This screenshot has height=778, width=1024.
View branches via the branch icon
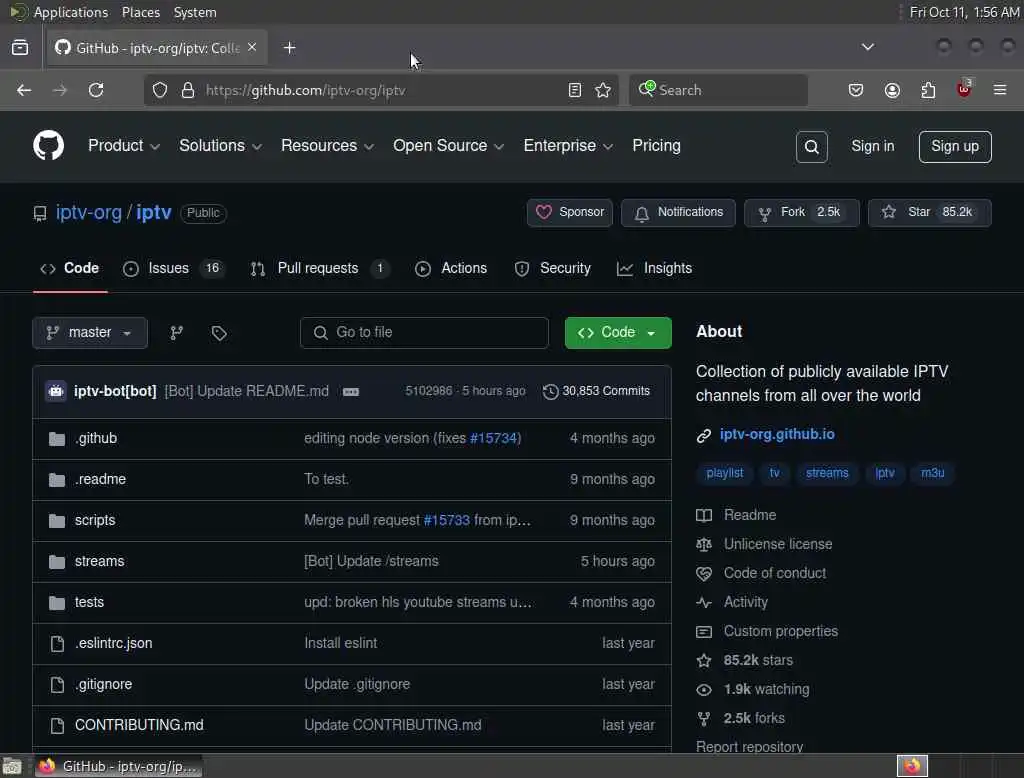176,333
